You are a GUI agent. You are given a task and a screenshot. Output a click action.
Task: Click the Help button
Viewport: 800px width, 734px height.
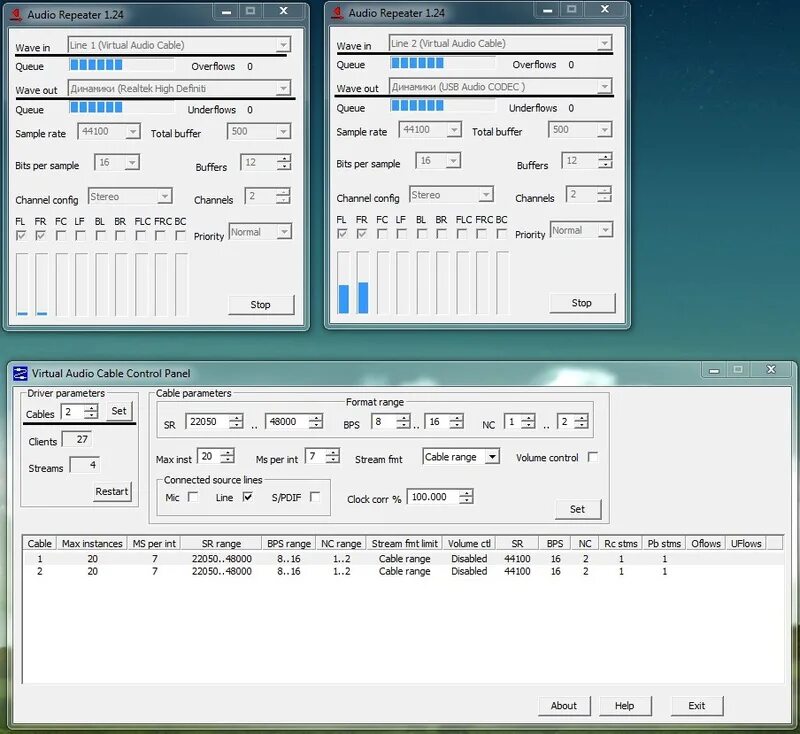tap(625, 705)
